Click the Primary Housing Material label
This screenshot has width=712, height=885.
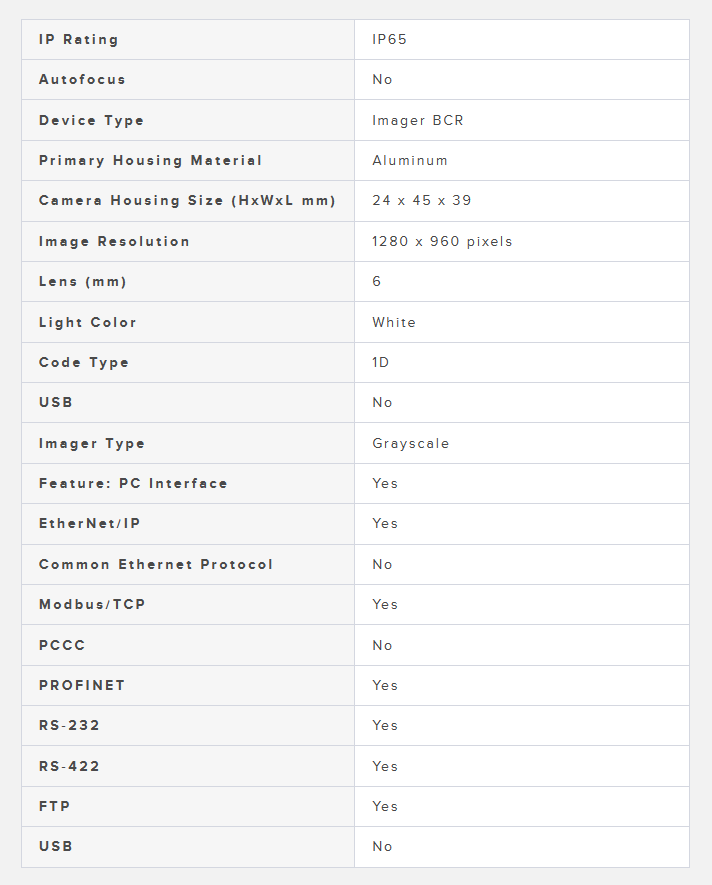coord(150,161)
